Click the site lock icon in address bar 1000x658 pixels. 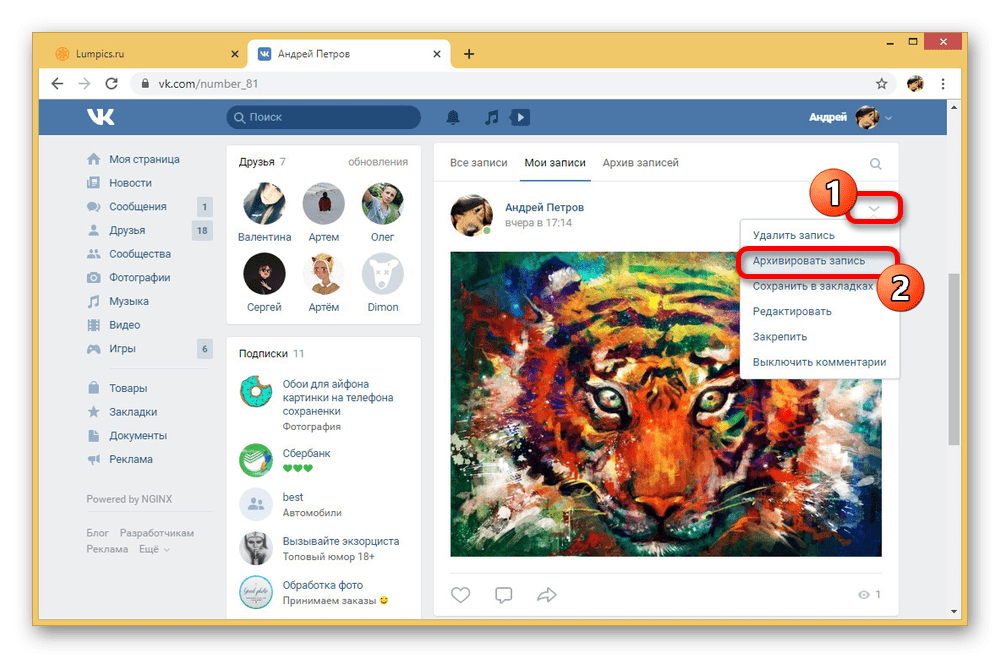pyautogui.click(x=145, y=84)
